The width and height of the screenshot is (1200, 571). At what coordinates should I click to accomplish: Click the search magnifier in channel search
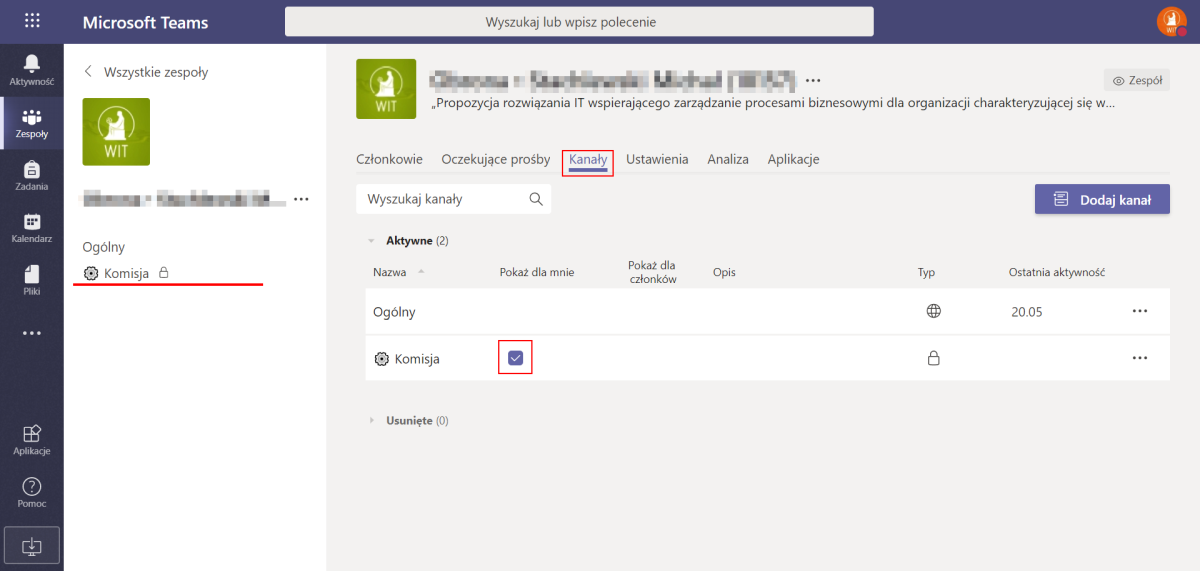(x=536, y=199)
